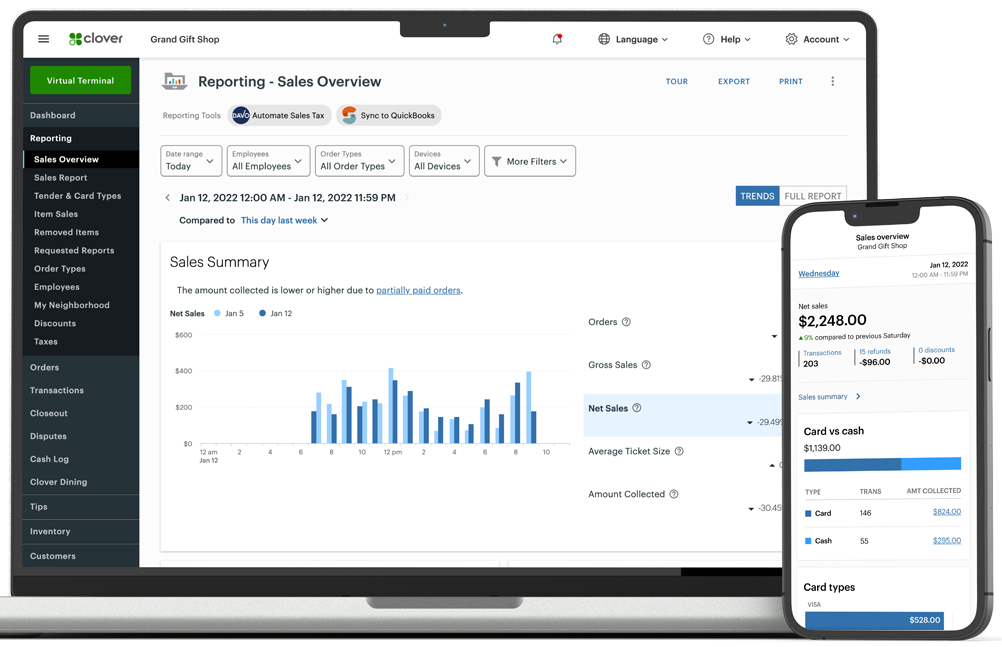Viewport: 1002px width, 647px height.
Task: Click the Sync to QuickBooks button
Action: pos(389,115)
